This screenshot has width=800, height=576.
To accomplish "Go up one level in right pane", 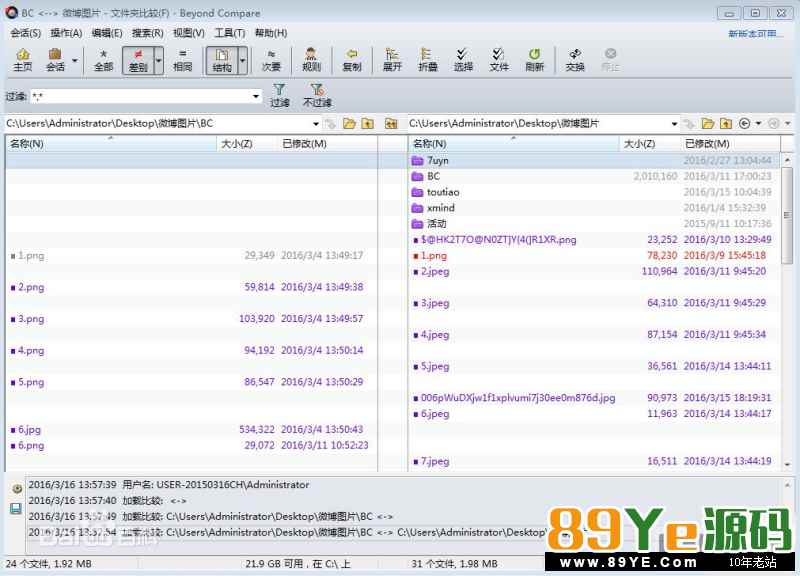I will pos(726,123).
